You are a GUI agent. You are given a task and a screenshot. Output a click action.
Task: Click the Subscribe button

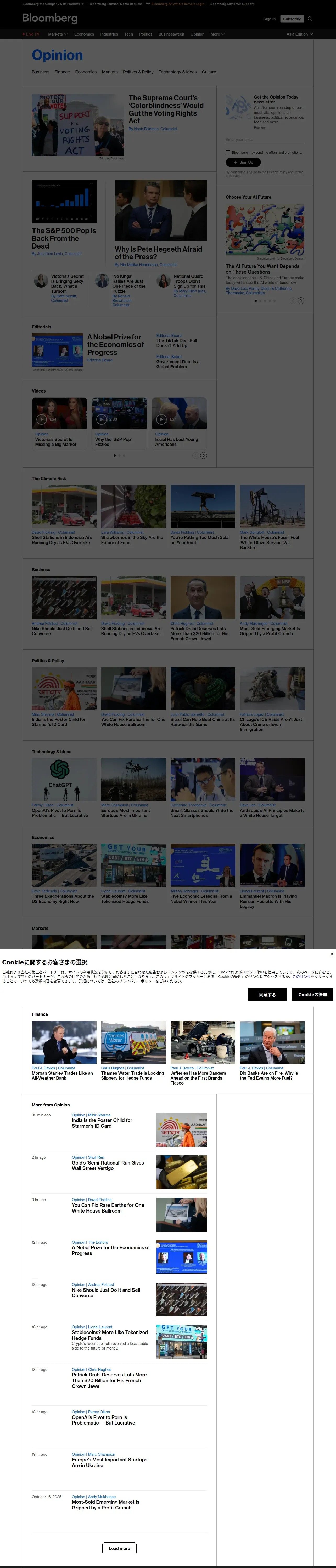tap(292, 19)
